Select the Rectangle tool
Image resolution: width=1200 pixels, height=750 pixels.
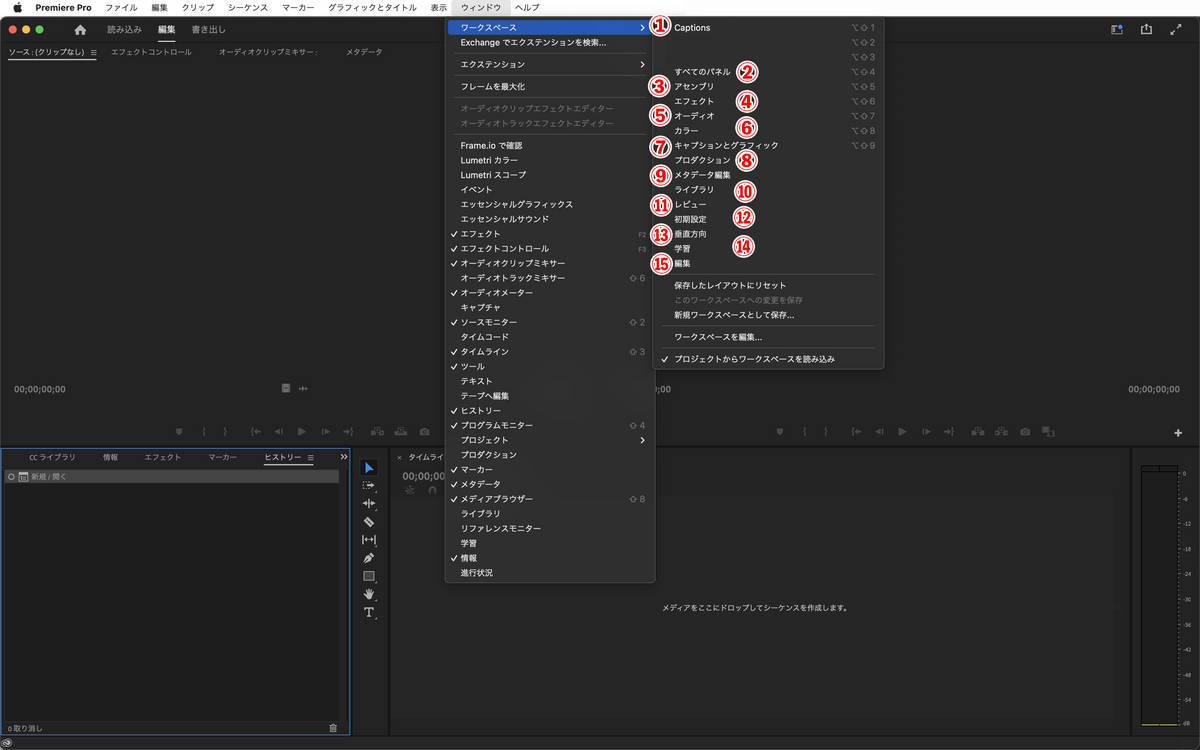click(x=369, y=576)
